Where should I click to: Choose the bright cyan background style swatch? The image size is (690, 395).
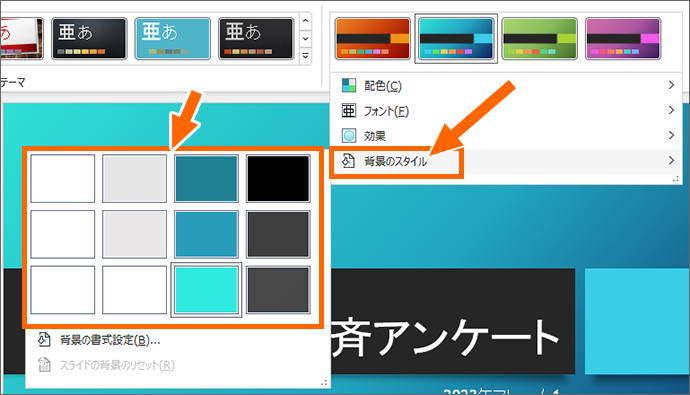pyautogui.click(x=206, y=290)
